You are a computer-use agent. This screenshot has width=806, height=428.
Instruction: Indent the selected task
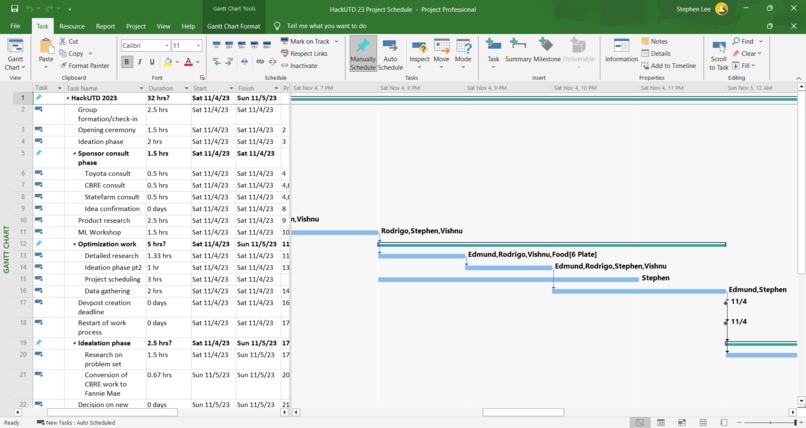pos(229,62)
